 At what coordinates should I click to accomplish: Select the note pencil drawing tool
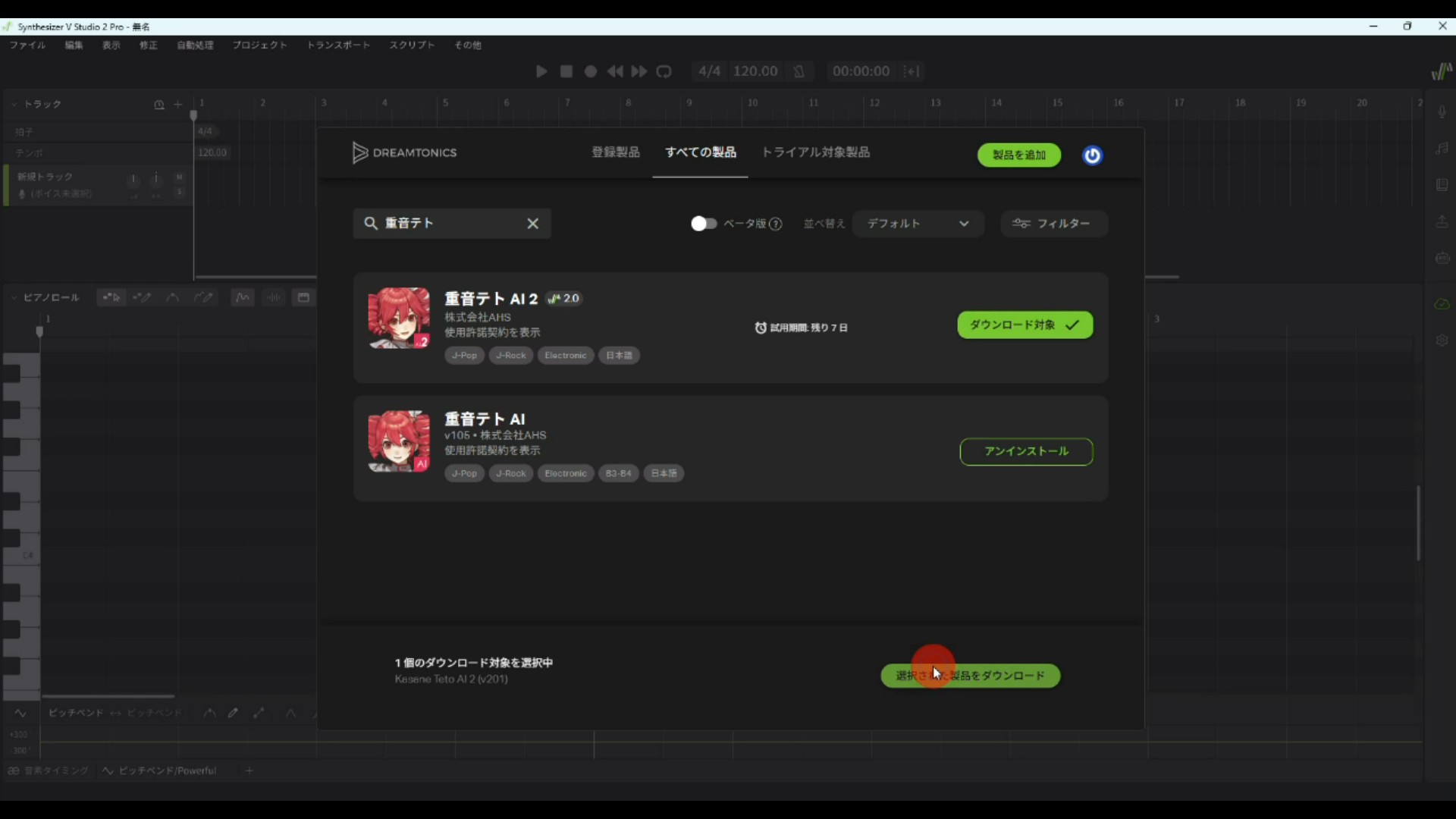click(143, 297)
